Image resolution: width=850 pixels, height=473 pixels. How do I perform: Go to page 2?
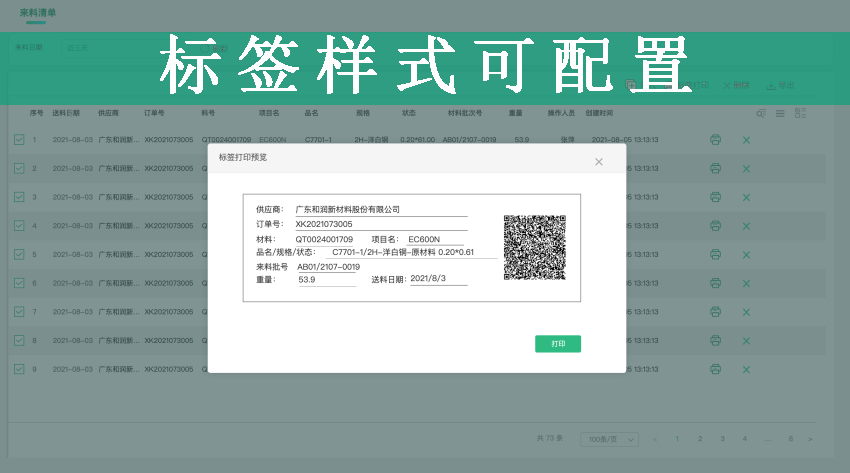point(700,439)
